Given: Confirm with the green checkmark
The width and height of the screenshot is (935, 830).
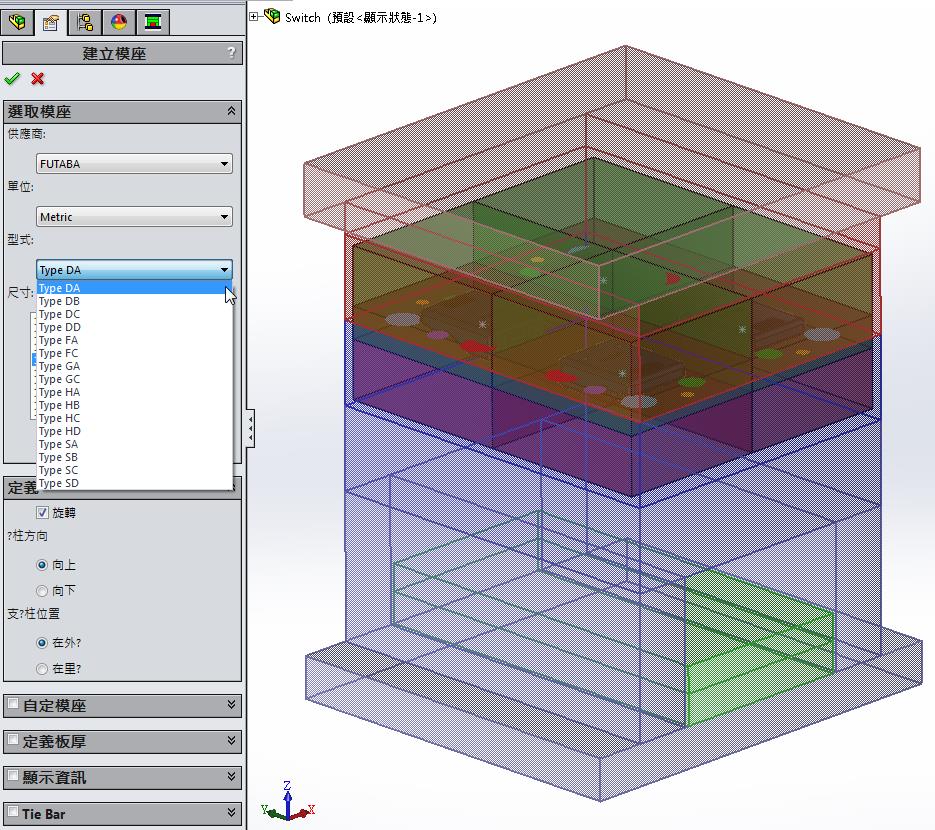Looking at the screenshot, I should tap(12, 79).
